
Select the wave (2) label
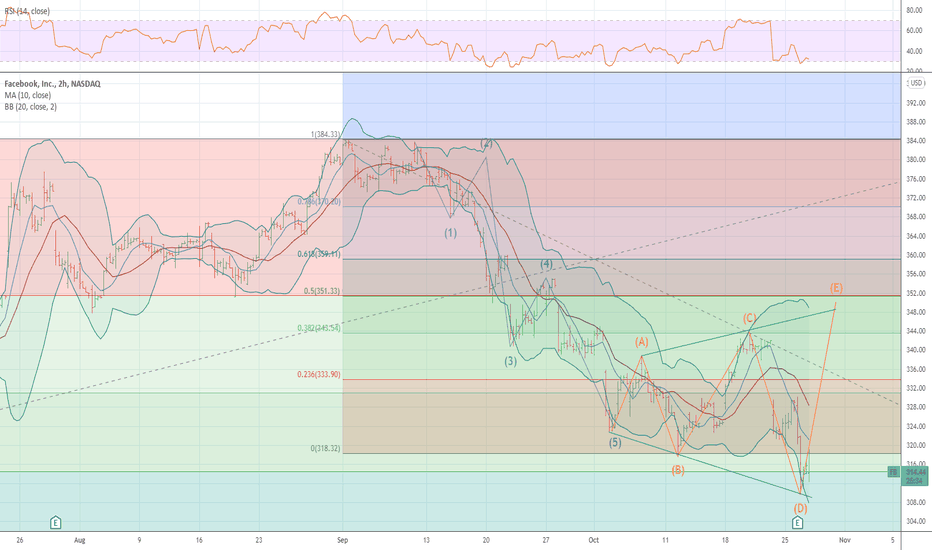click(487, 143)
